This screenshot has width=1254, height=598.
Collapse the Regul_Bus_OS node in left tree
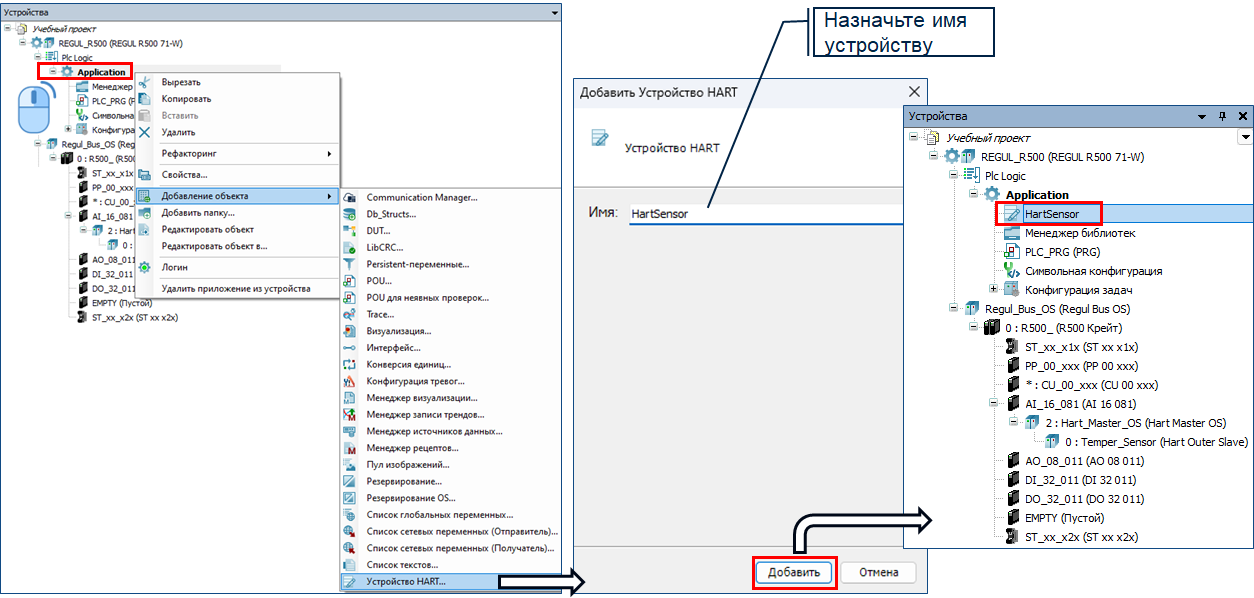37,144
